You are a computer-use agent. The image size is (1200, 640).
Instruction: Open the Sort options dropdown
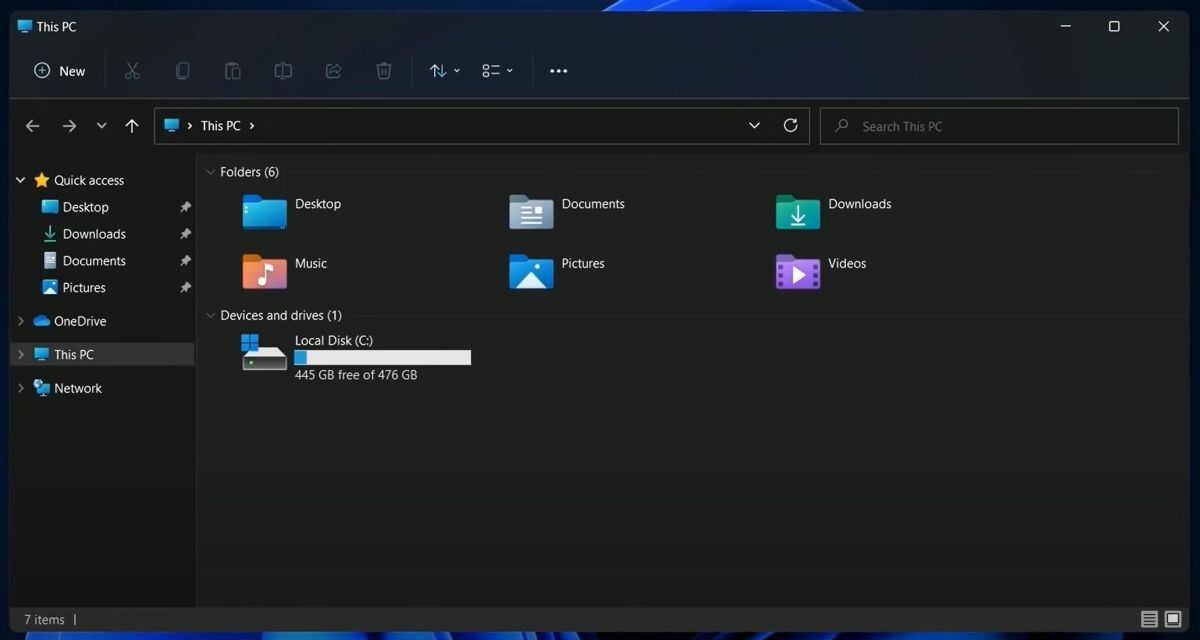click(444, 71)
